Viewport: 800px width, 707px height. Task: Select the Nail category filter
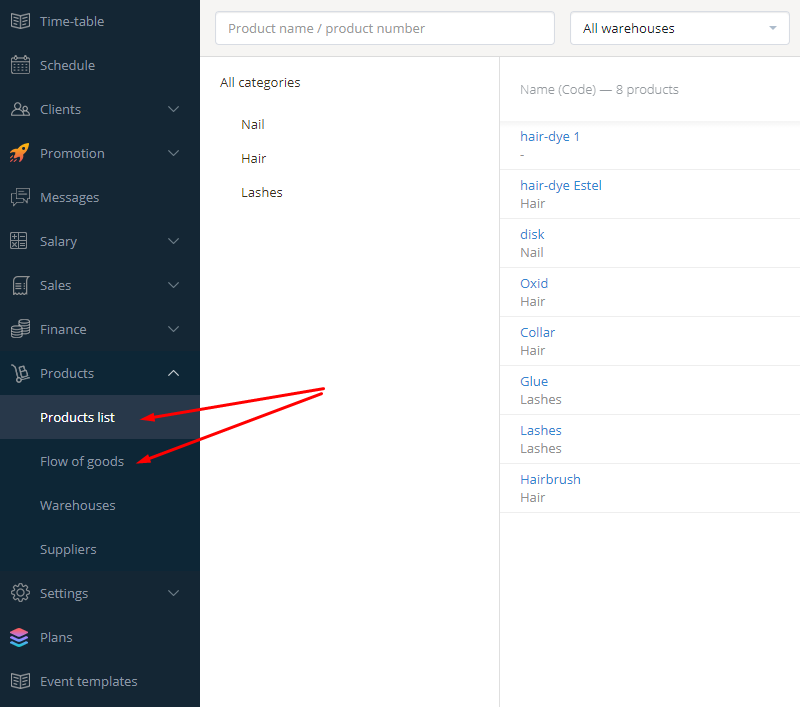coord(253,124)
